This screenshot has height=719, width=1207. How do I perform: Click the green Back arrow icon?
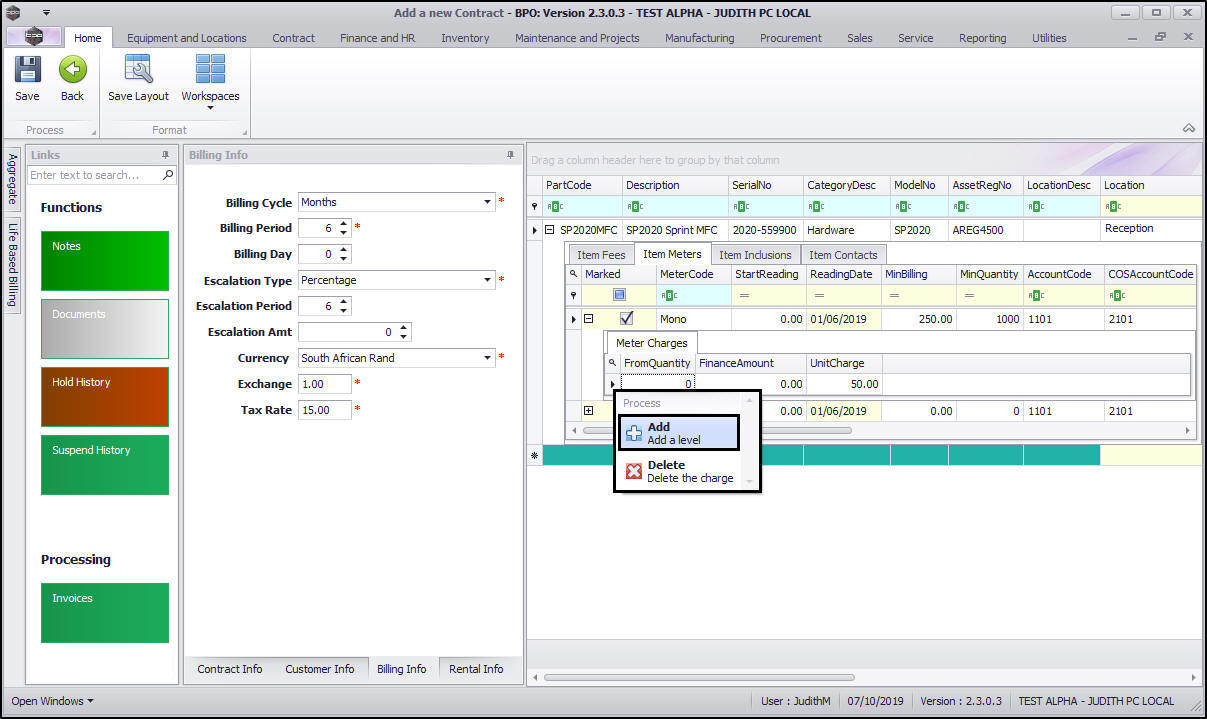pos(72,70)
